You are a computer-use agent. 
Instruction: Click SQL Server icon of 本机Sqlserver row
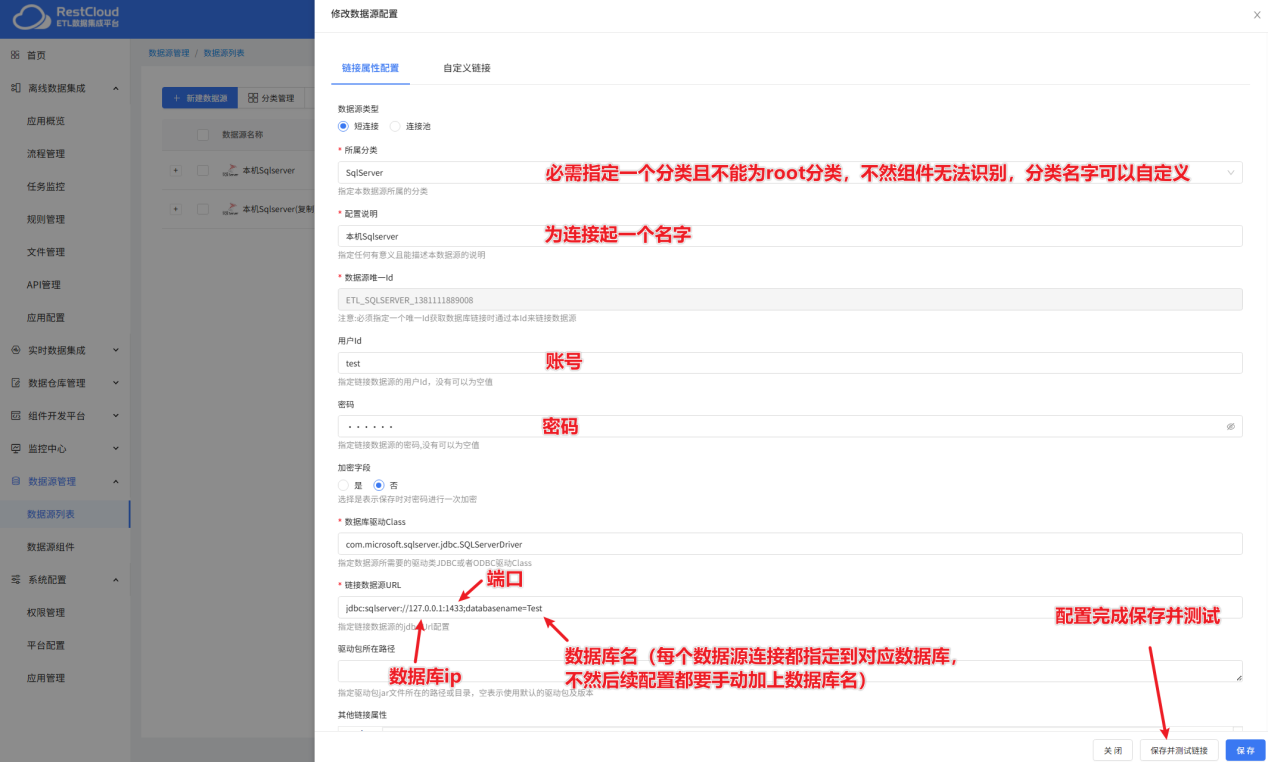(230, 170)
